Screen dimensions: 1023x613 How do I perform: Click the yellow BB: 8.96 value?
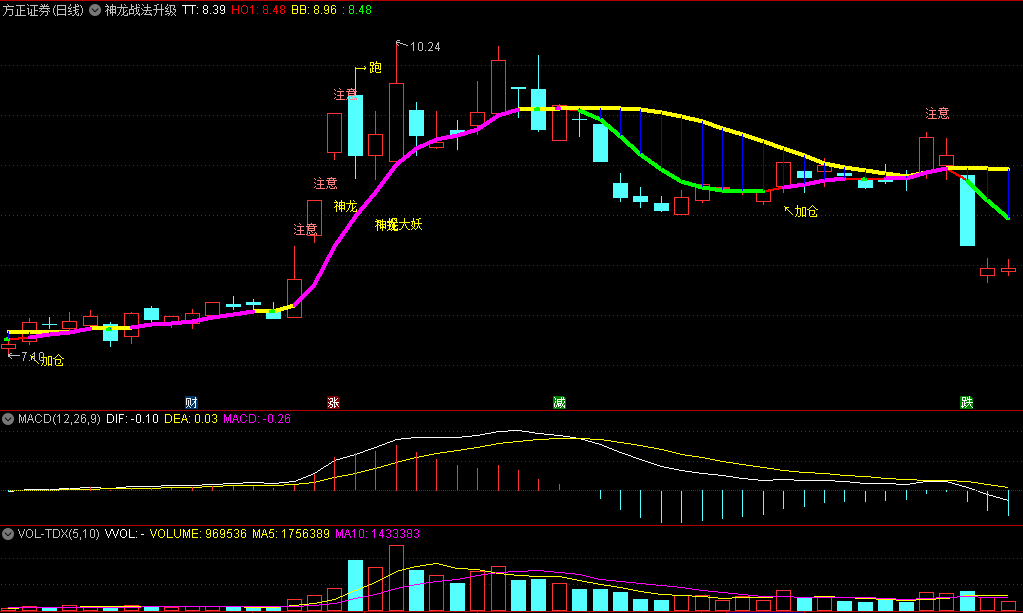point(314,10)
